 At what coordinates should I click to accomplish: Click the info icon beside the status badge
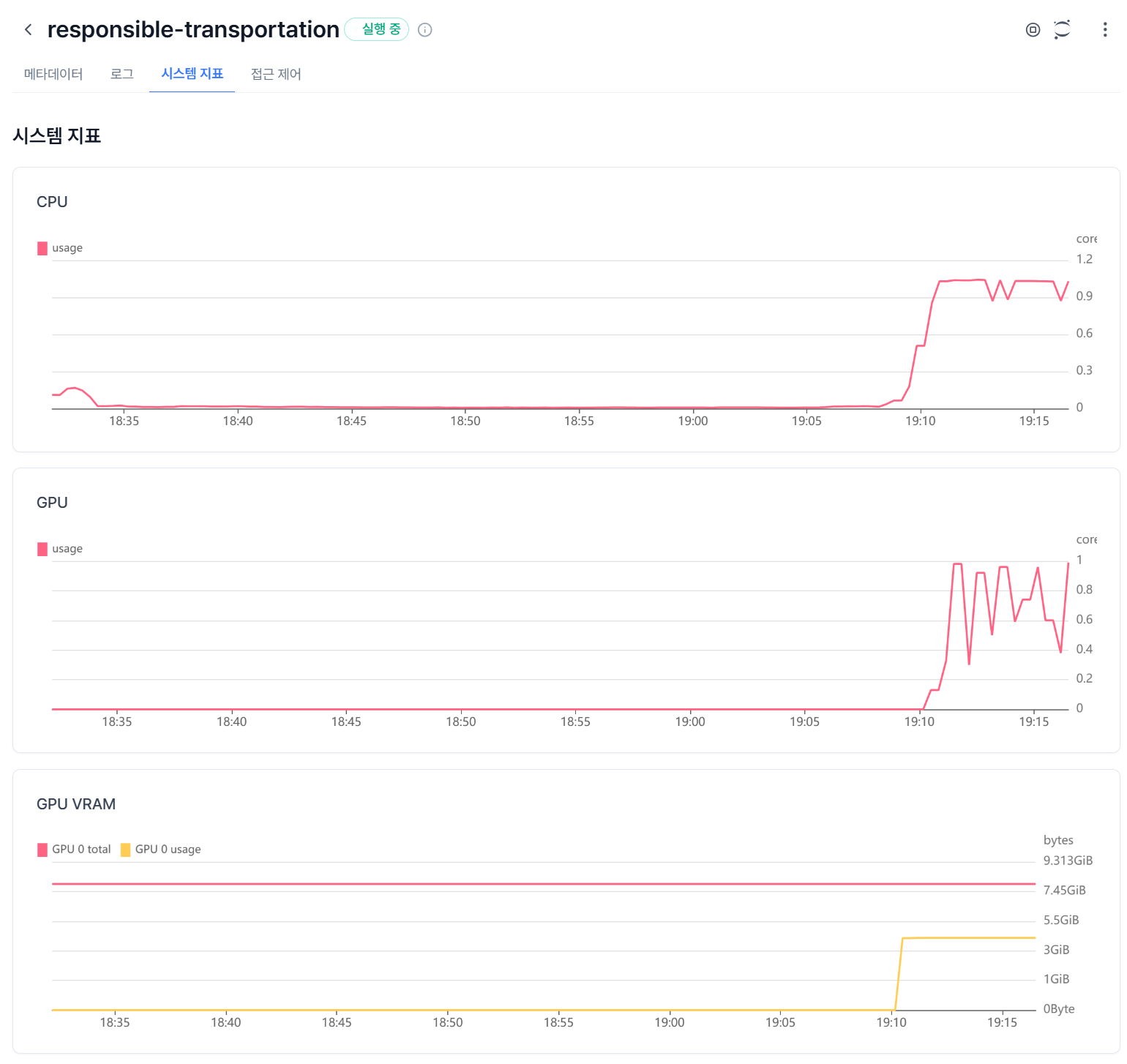[425, 30]
